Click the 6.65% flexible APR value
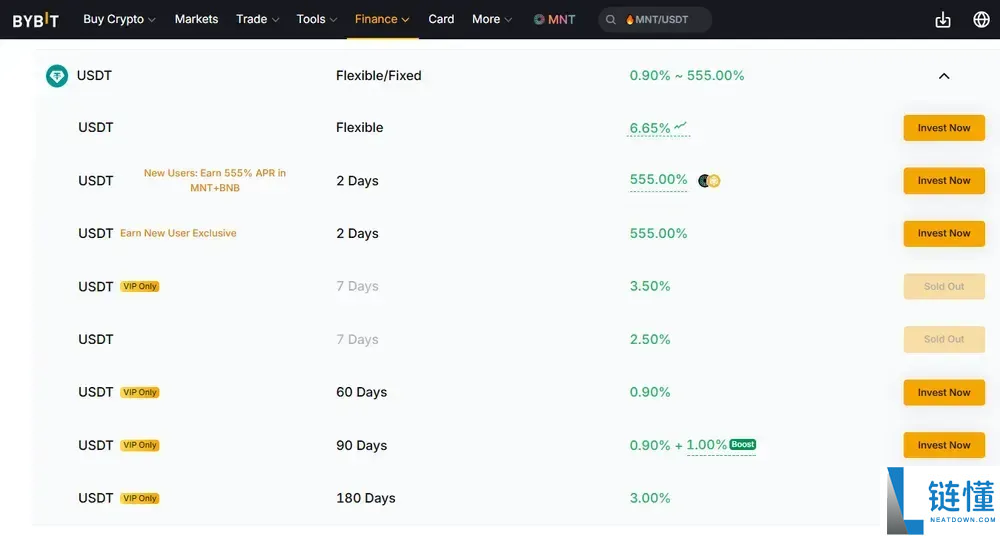1000x536 pixels. [650, 128]
